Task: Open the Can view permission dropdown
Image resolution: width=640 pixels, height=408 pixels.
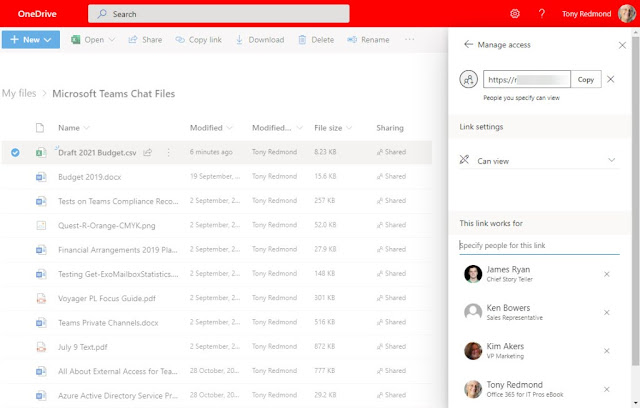Action: [x=539, y=160]
